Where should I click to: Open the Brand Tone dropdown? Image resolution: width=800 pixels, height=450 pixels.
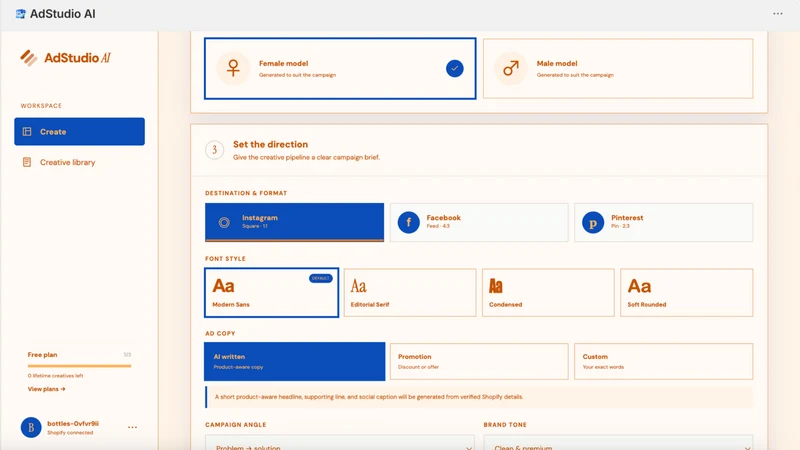pyautogui.click(x=618, y=442)
